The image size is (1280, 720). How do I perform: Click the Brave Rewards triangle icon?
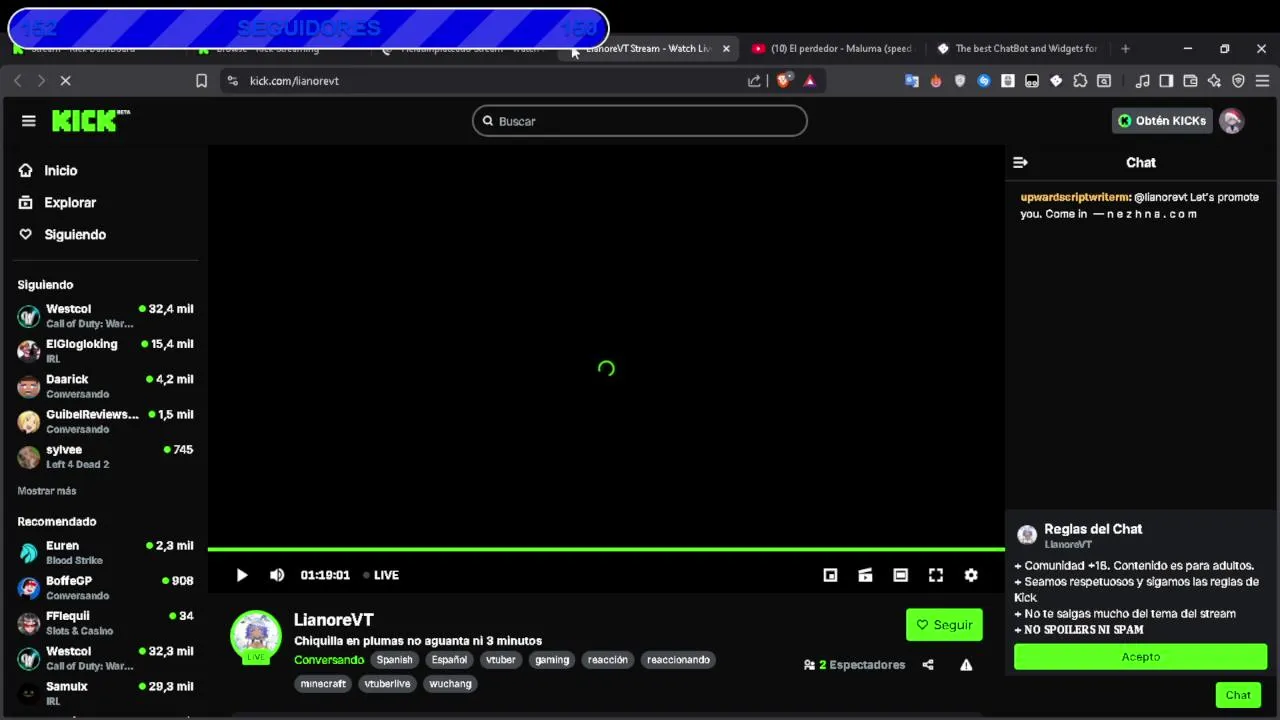(x=809, y=81)
